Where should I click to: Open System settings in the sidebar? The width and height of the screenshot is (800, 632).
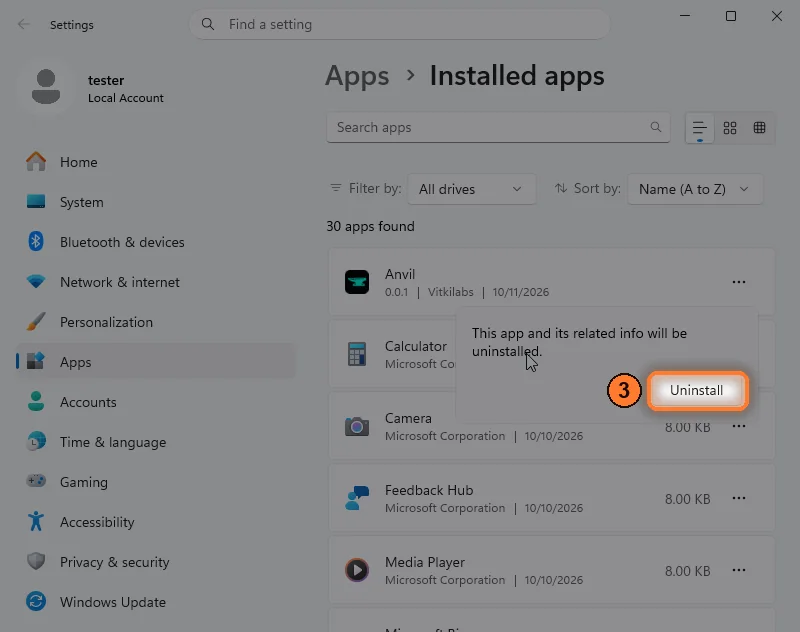(156, 202)
